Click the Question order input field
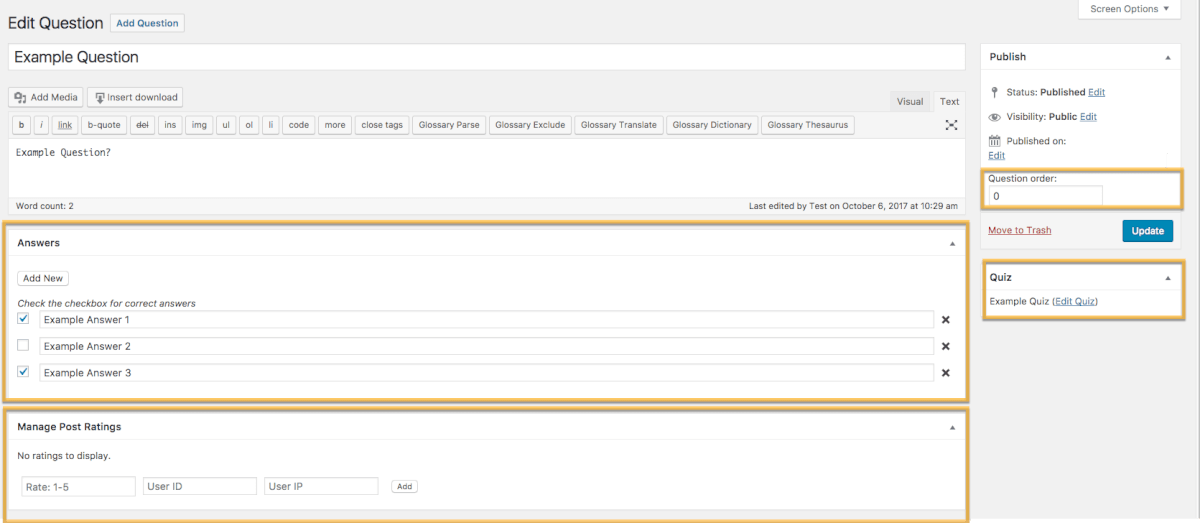 [1045, 197]
